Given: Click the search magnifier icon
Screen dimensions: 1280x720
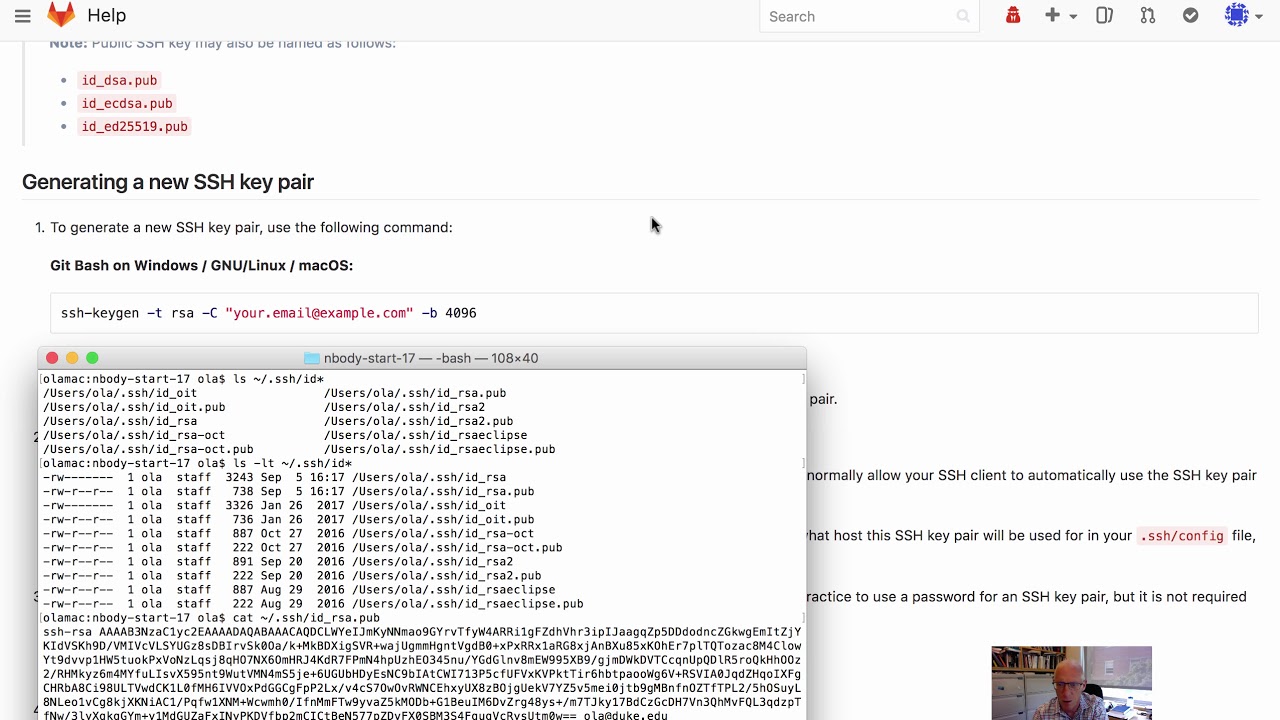Looking at the screenshot, I should [963, 16].
